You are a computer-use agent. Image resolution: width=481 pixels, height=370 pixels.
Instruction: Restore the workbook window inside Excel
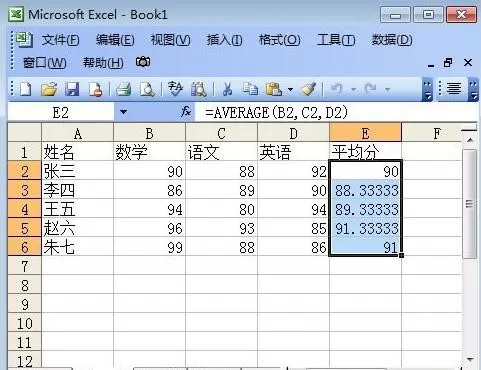(x=448, y=63)
